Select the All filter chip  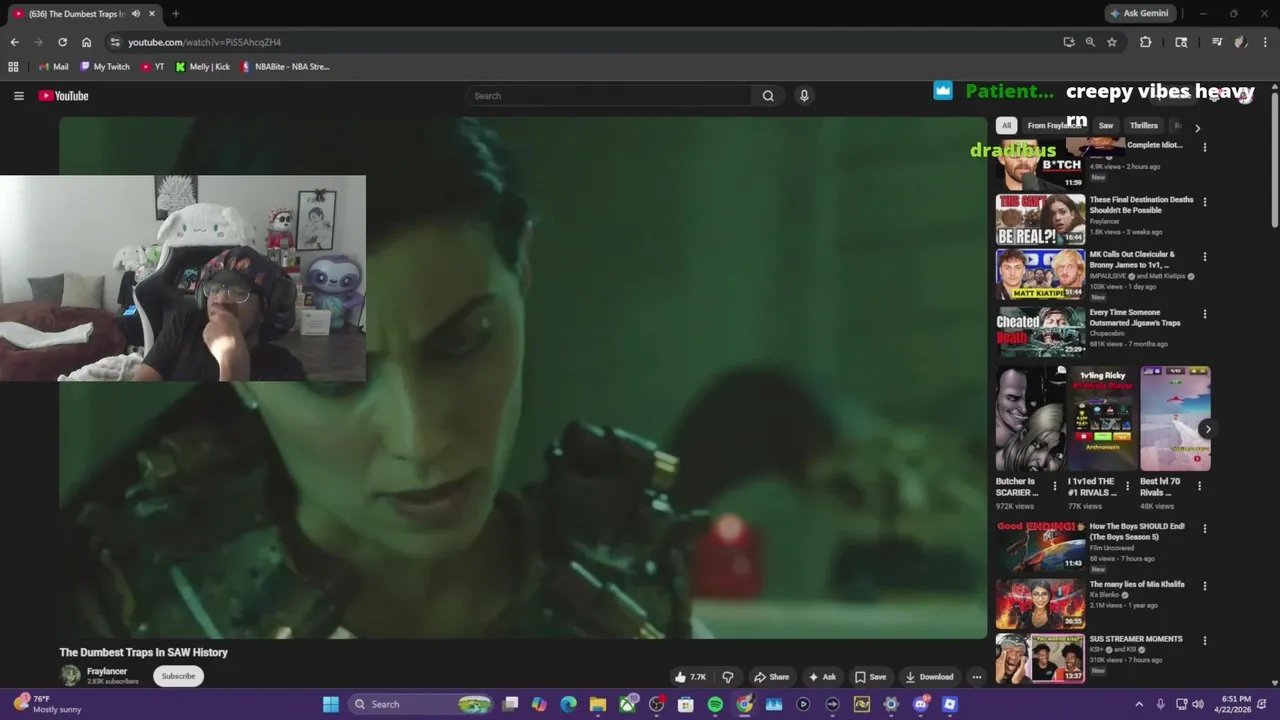point(1006,126)
